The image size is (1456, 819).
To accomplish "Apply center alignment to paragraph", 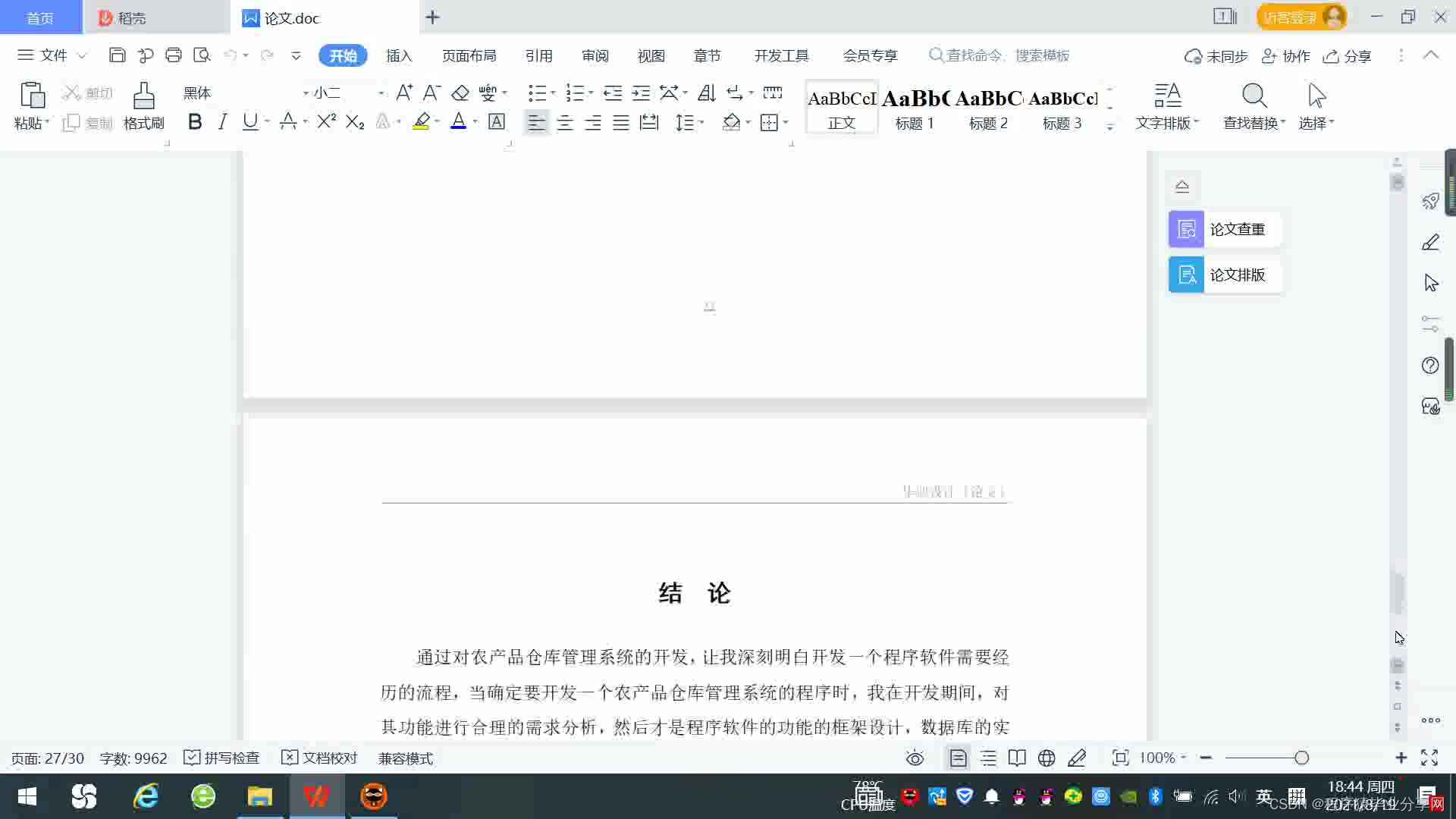I will [565, 123].
